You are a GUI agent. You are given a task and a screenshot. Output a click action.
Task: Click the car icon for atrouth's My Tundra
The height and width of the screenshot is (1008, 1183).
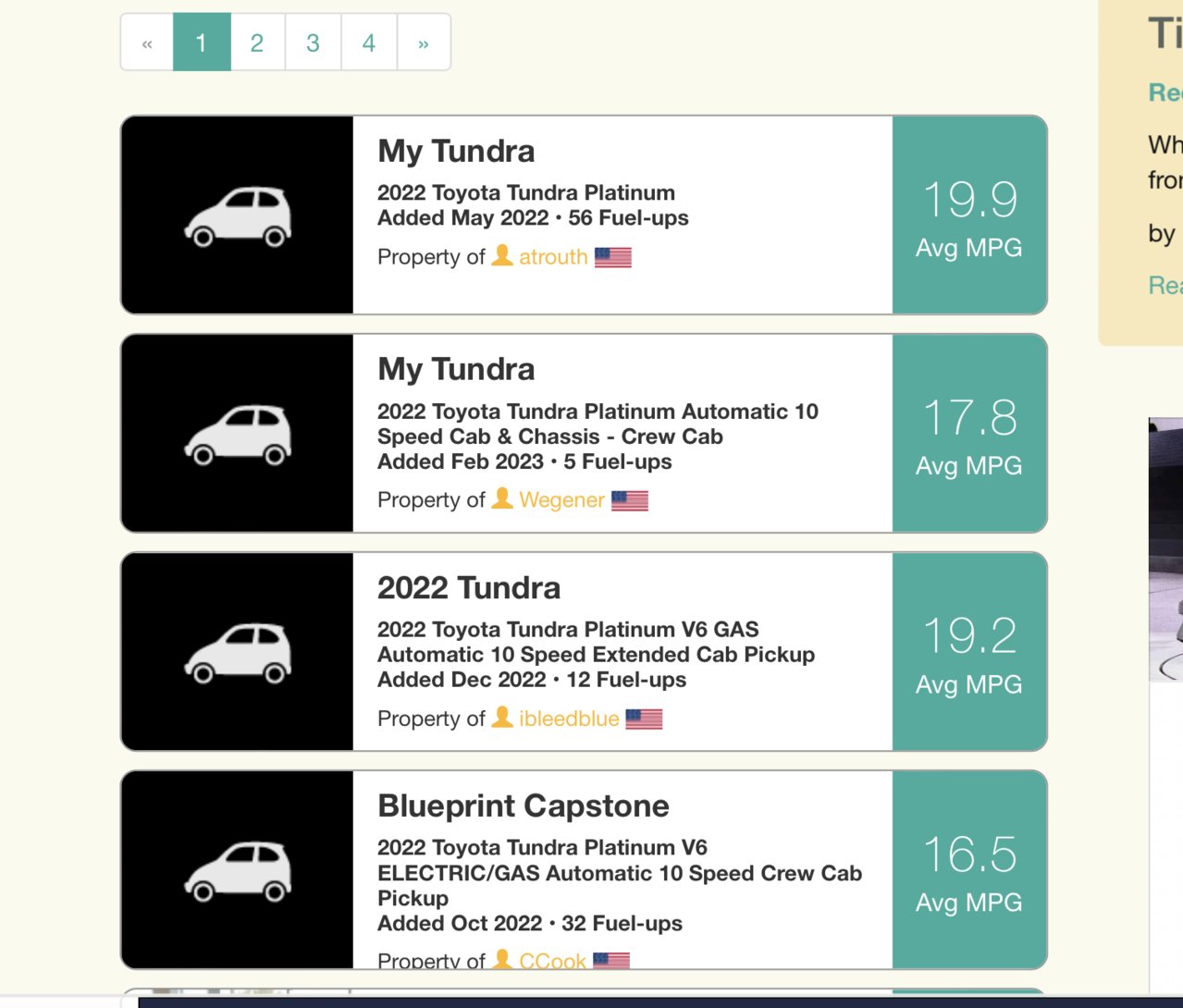[238, 215]
